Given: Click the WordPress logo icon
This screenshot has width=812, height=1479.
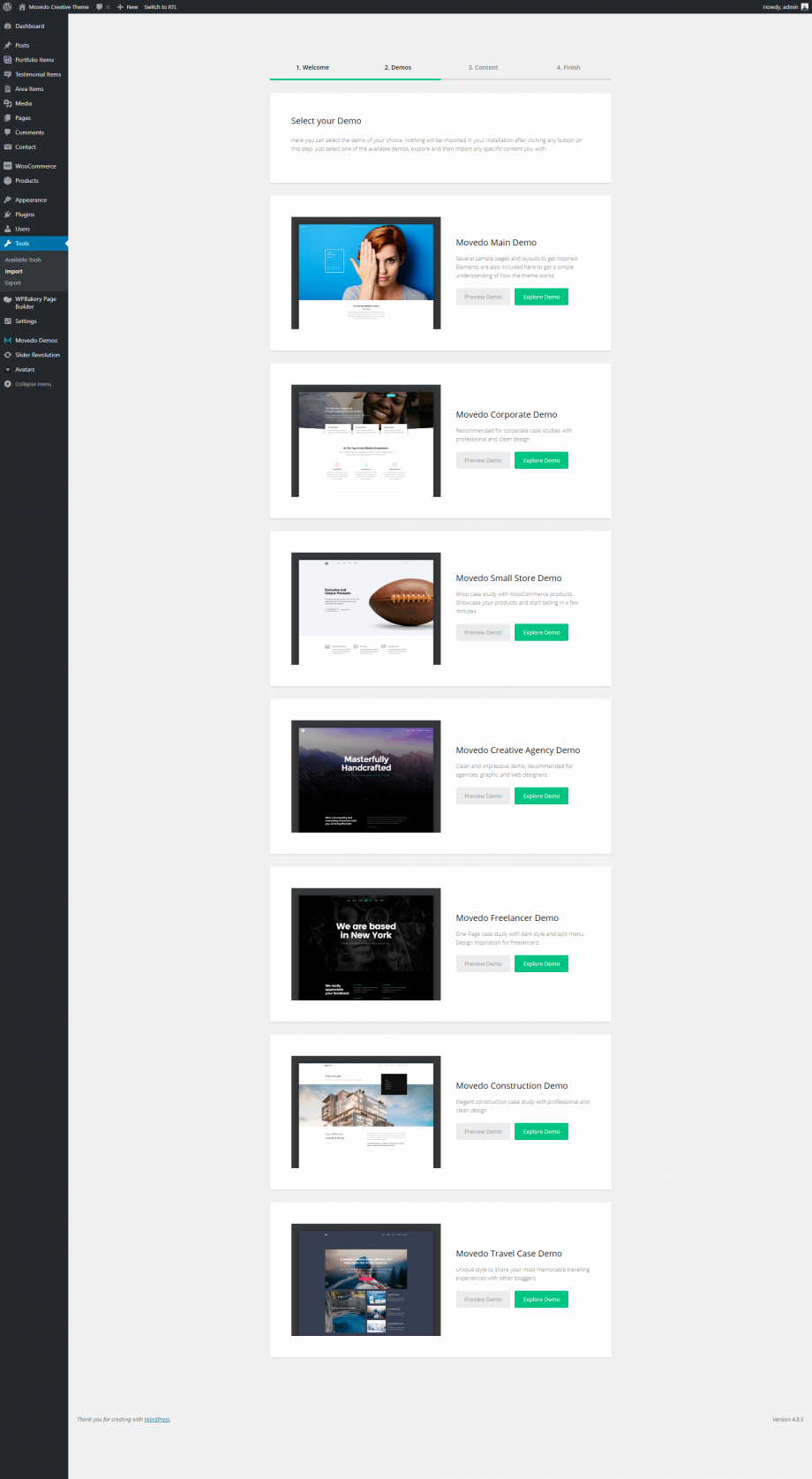Looking at the screenshot, I should tap(7, 6).
